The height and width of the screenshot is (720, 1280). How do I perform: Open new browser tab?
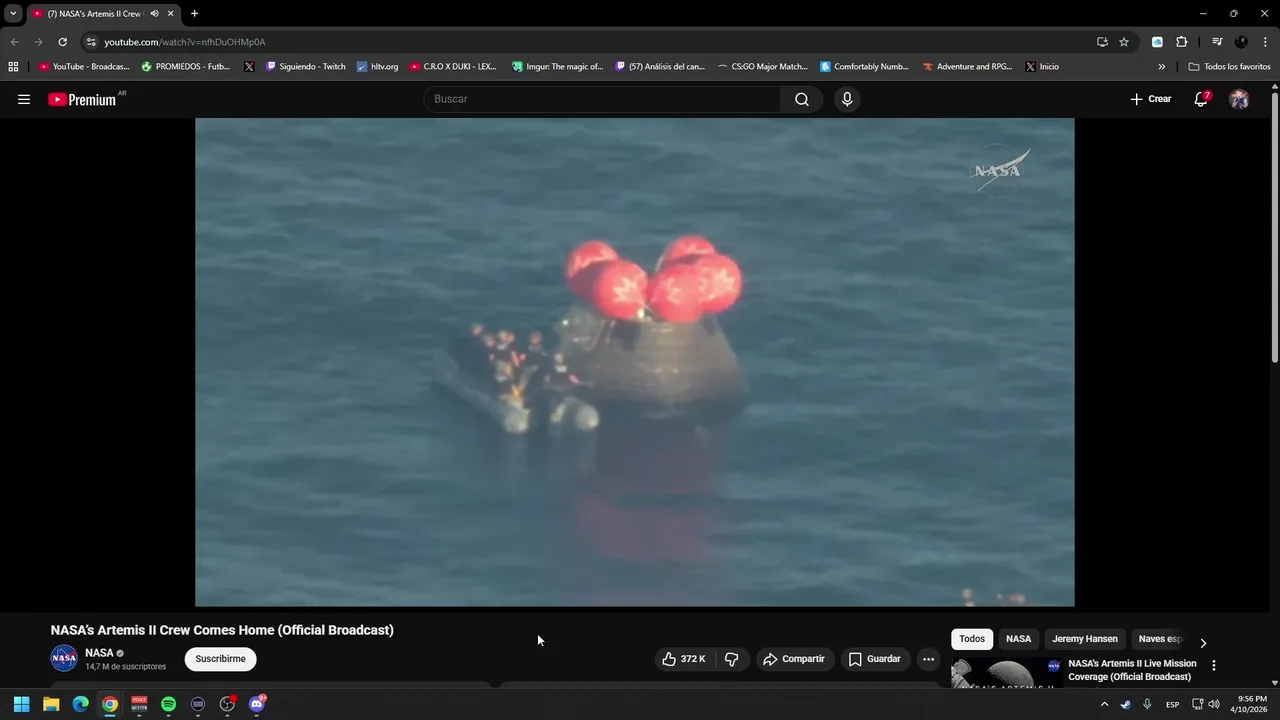tap(194, 14)
